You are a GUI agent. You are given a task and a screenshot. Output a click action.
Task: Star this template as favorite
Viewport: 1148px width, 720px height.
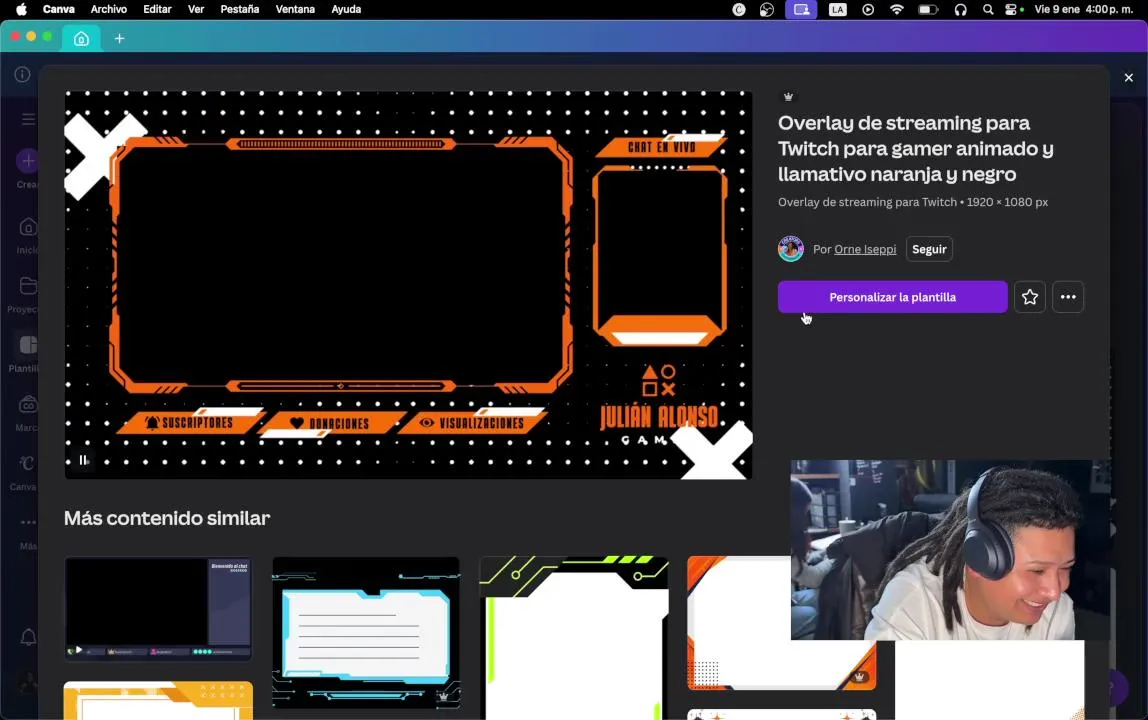pyautogui.click(x=1029, y=297)
